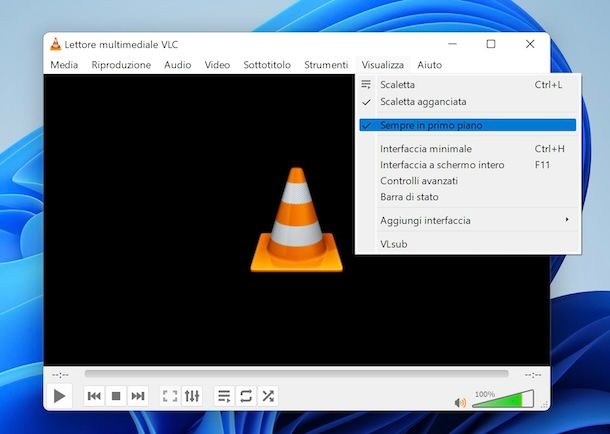
Task: Enable Controlli avanzati
Action: click(468, 181)
